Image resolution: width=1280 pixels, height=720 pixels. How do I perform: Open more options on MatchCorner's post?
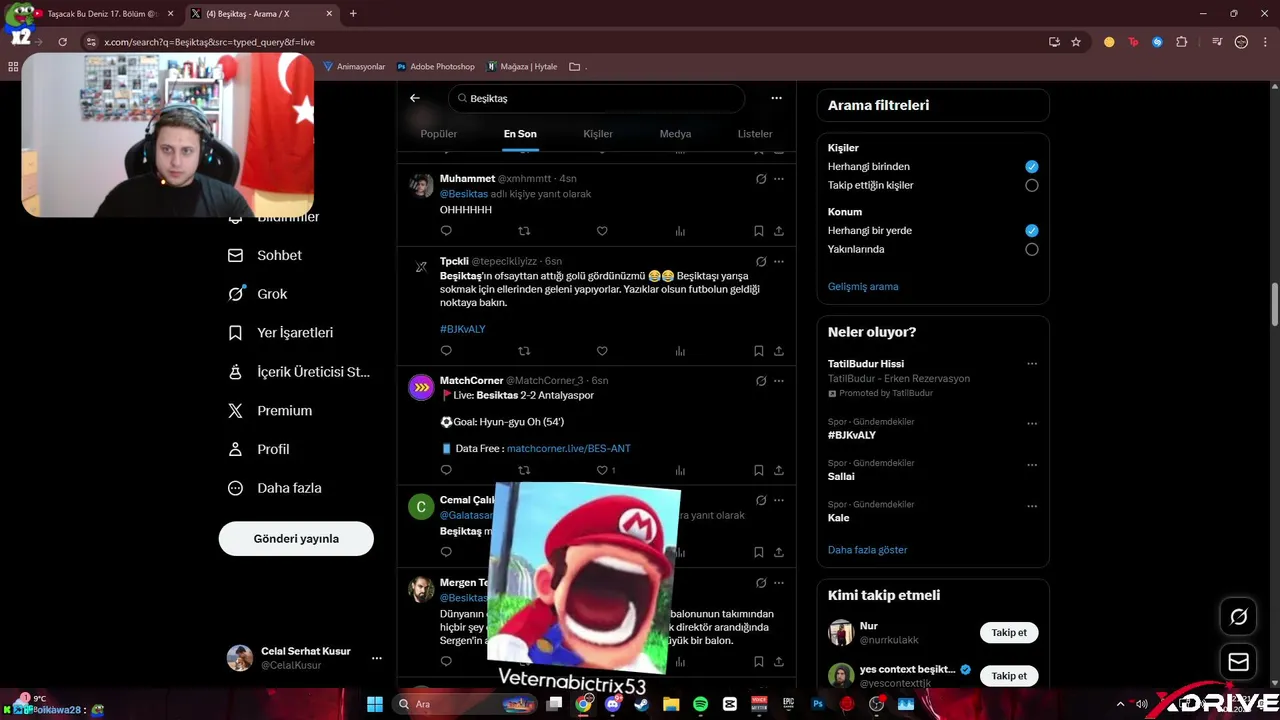tap(779, 381)
